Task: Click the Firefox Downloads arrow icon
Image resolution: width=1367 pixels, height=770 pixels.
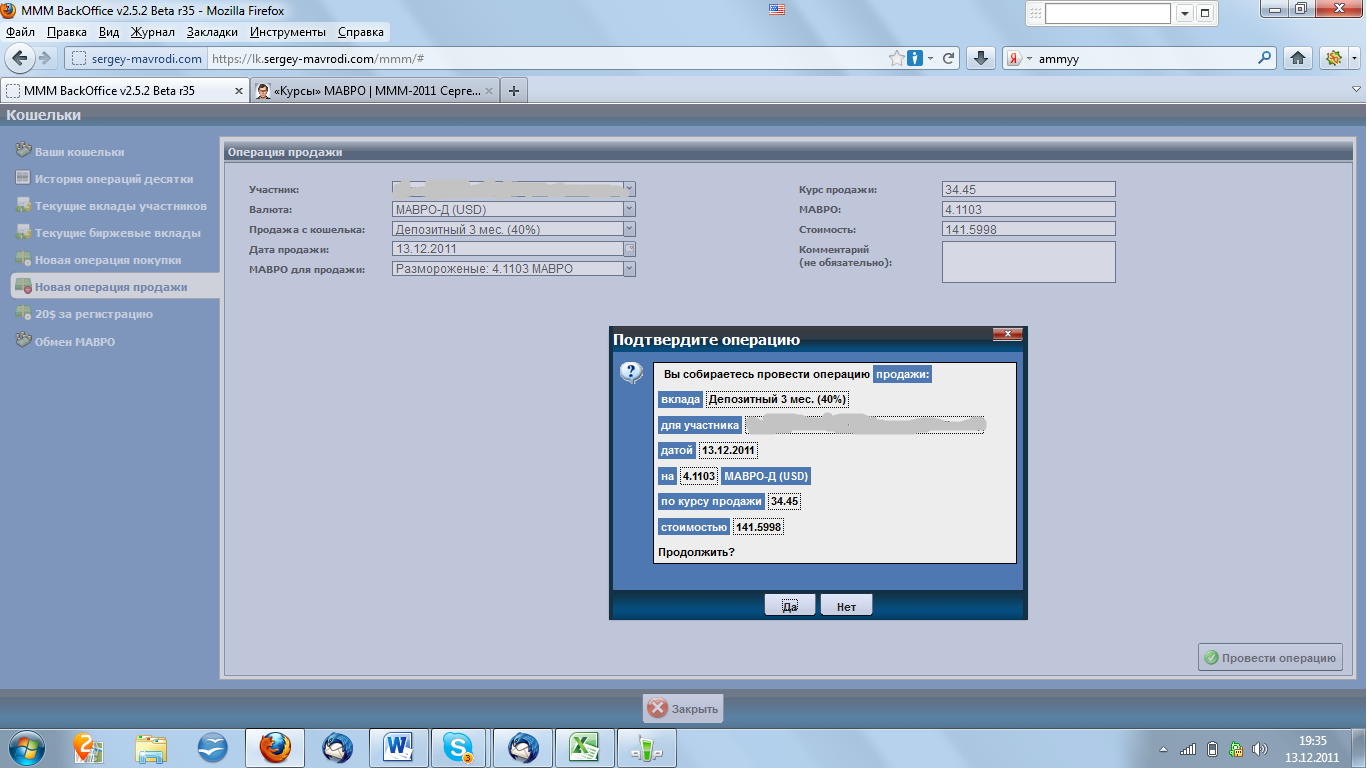Action: coord(981,58)
